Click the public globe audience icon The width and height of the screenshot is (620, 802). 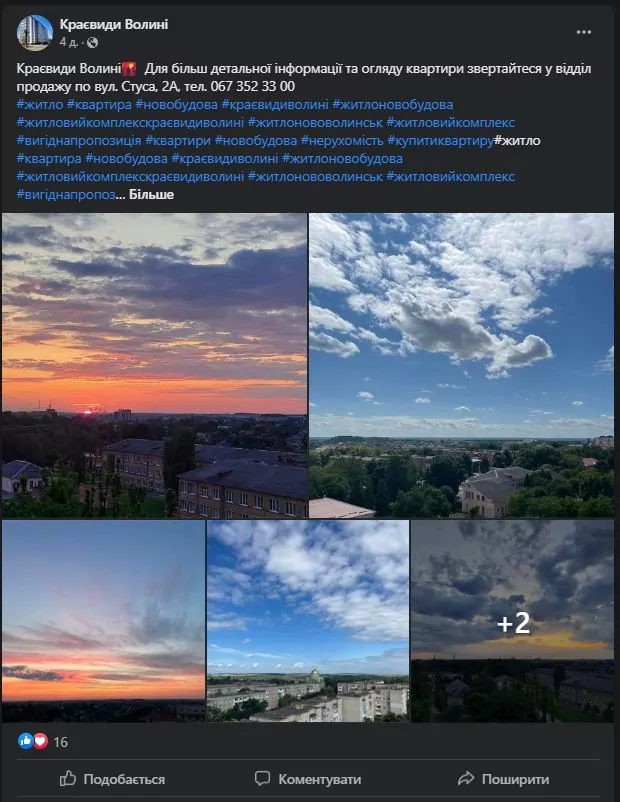(x=92, y=43)
